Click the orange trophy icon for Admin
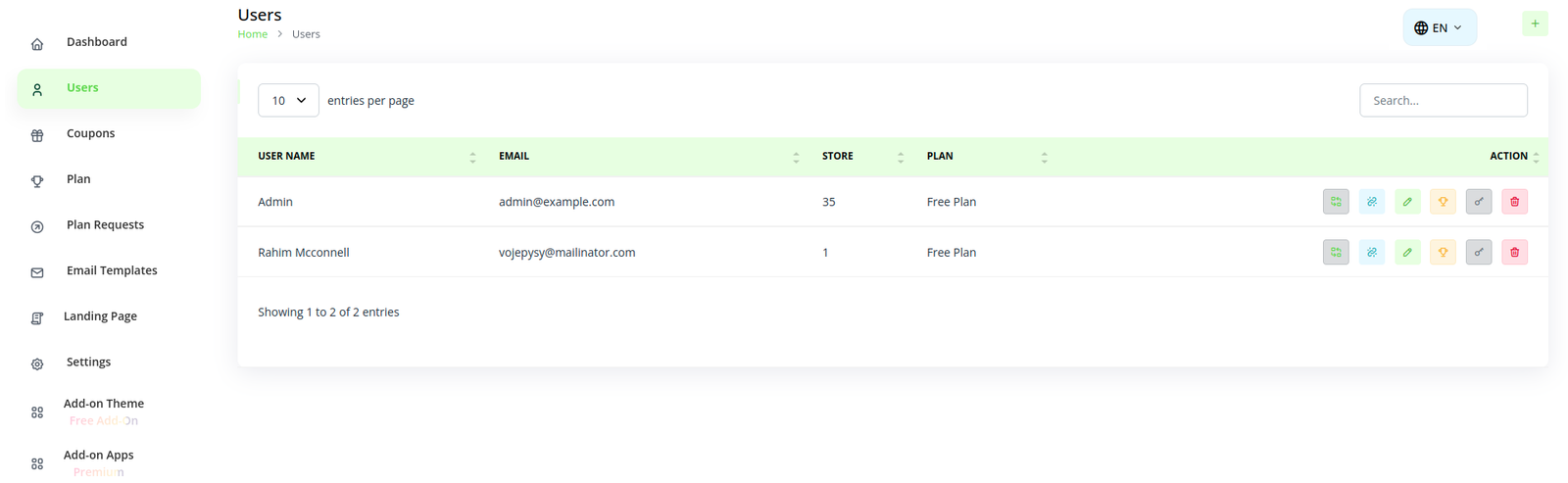Image resolution: width=1568 pixels, height=483 pixels. pos(1443,202)
